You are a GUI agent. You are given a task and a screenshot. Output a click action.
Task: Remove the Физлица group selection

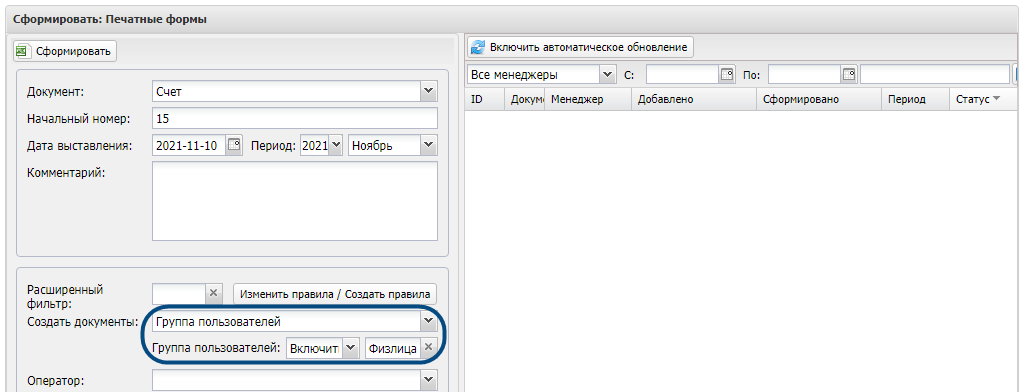[428, 348]
